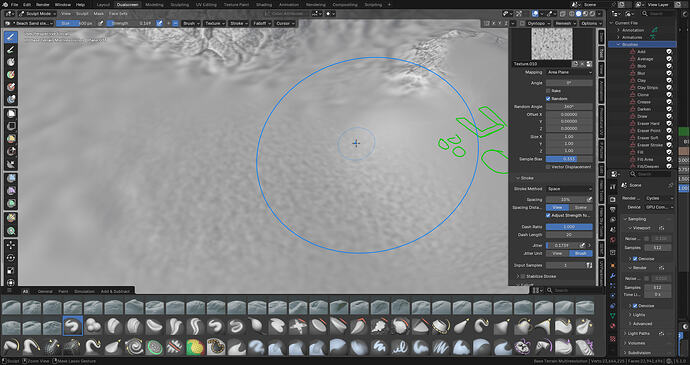Toggle fake user icon for Crease brush
690x365 pixels.
pos(669,102)
